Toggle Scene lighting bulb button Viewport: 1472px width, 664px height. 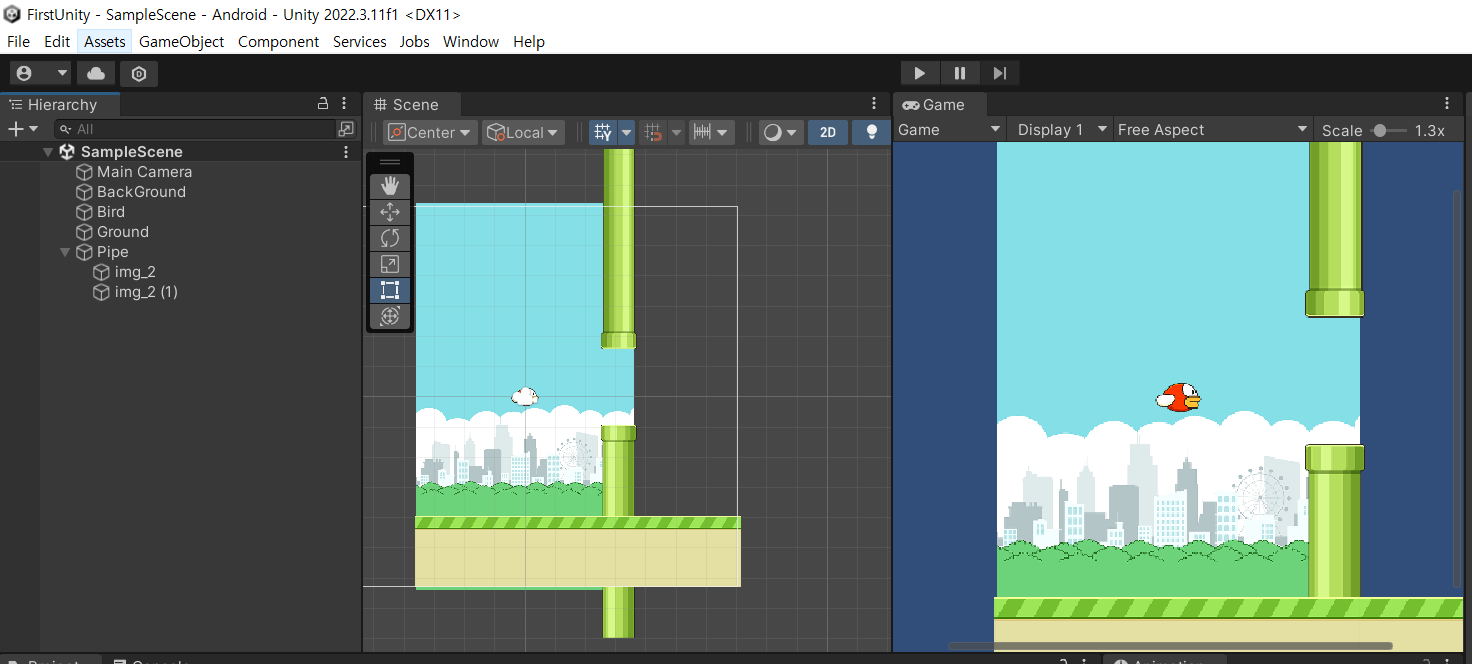tap(871, 132)
